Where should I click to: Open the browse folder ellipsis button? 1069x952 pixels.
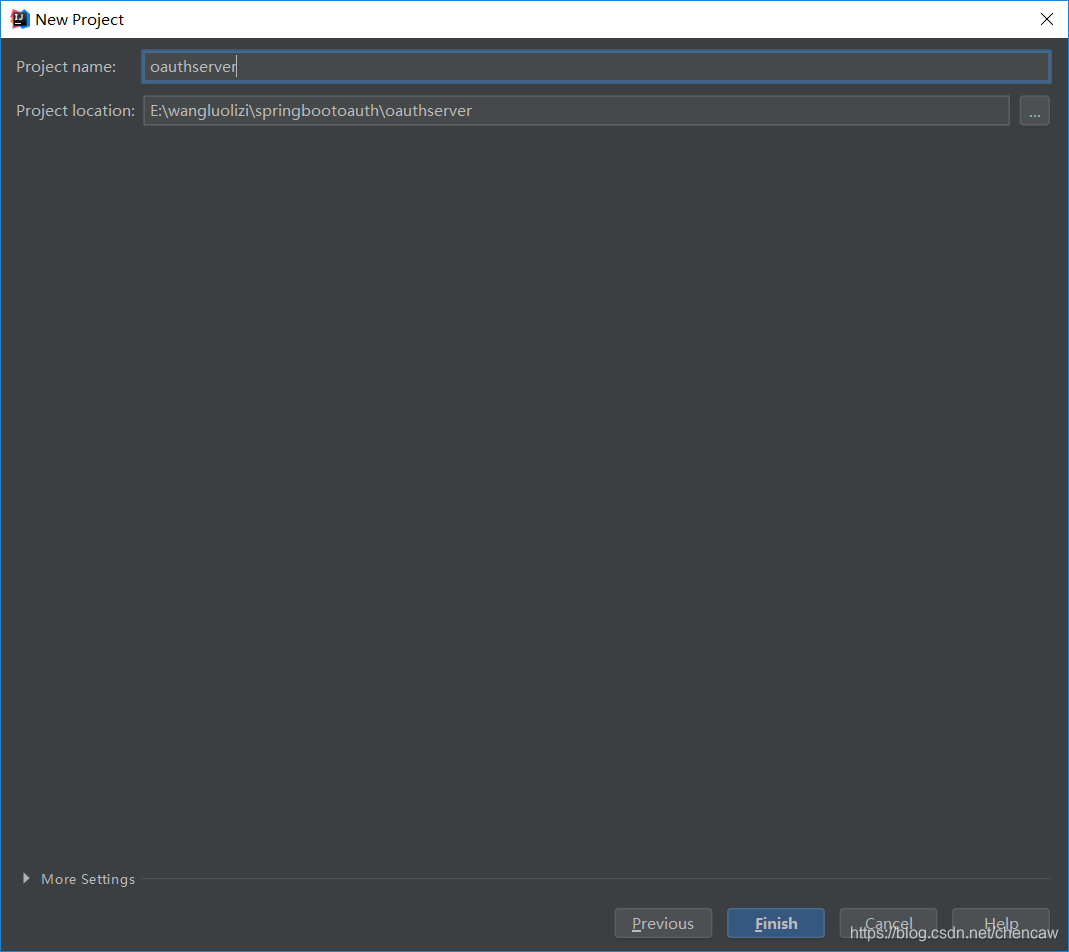1034,110
